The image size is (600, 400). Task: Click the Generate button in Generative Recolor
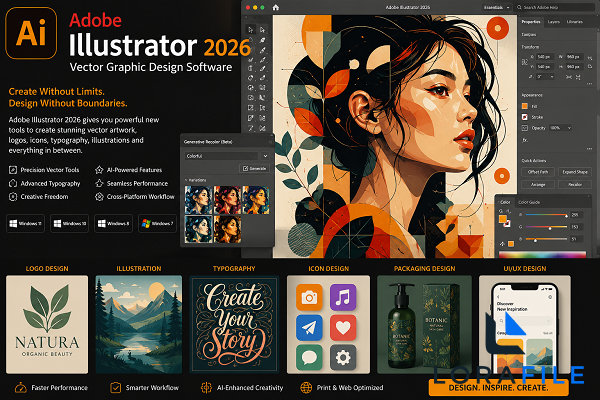tap(254, 168)
